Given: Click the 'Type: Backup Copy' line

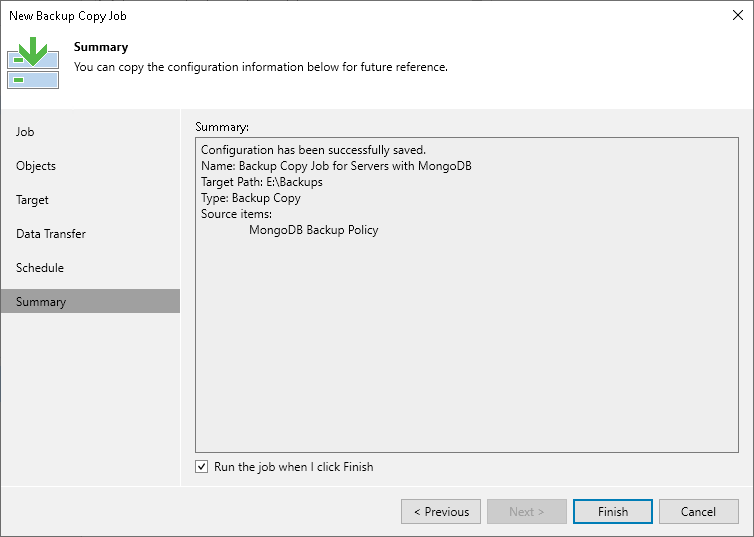Looking at the screenshot, I should click(x=251, y=198).
